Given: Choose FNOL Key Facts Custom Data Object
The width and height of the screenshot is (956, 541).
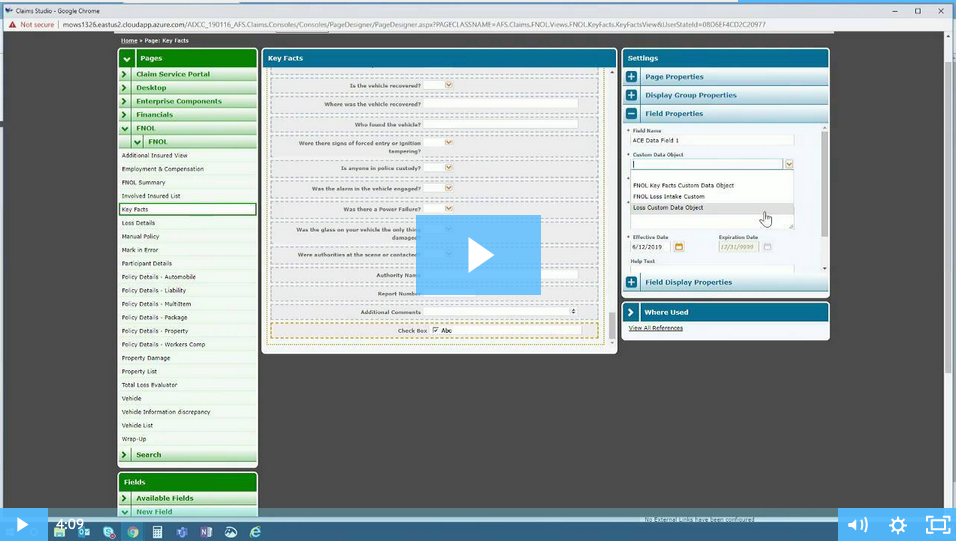Looking at the screenshot, I should point(683,185).
